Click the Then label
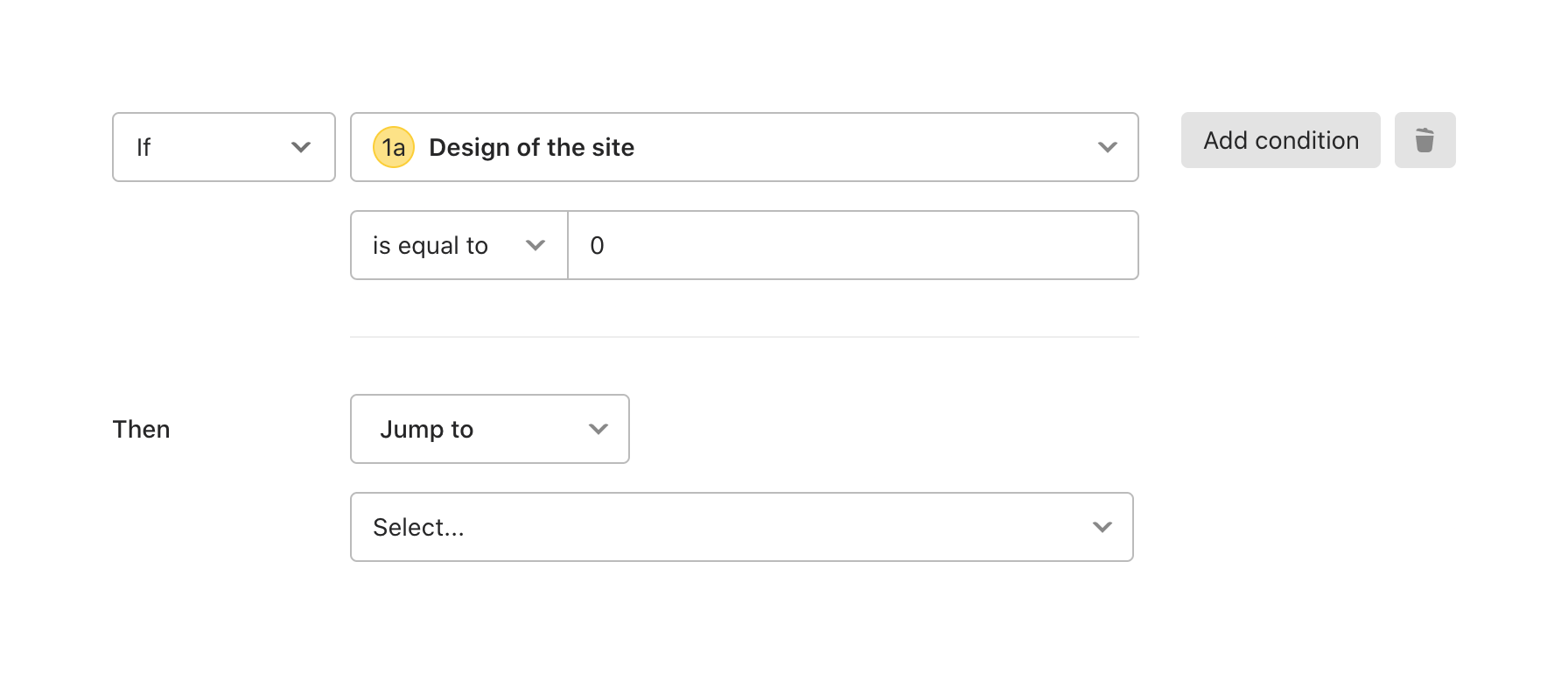 (141, 429)
